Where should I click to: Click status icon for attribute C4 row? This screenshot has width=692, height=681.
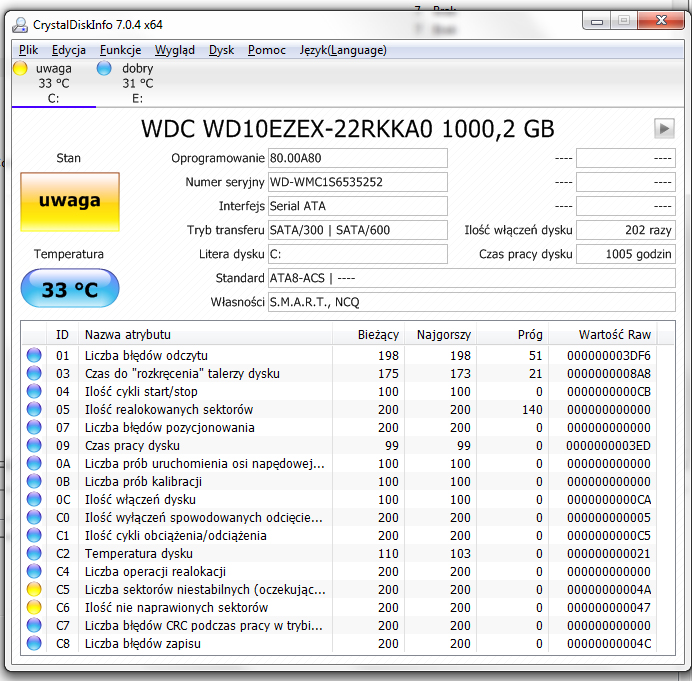tap(34, 572)
